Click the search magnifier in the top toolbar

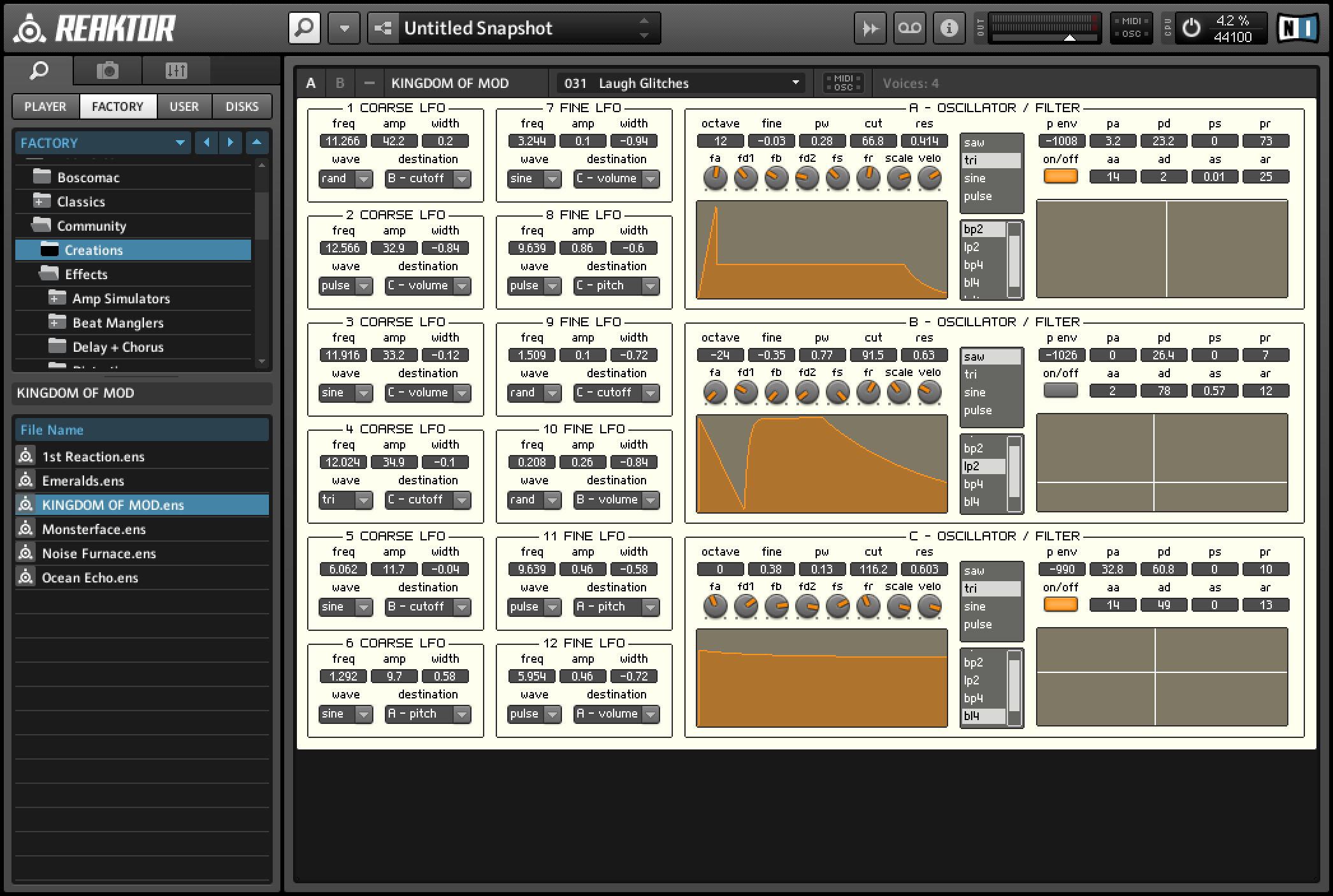(304, 29)
